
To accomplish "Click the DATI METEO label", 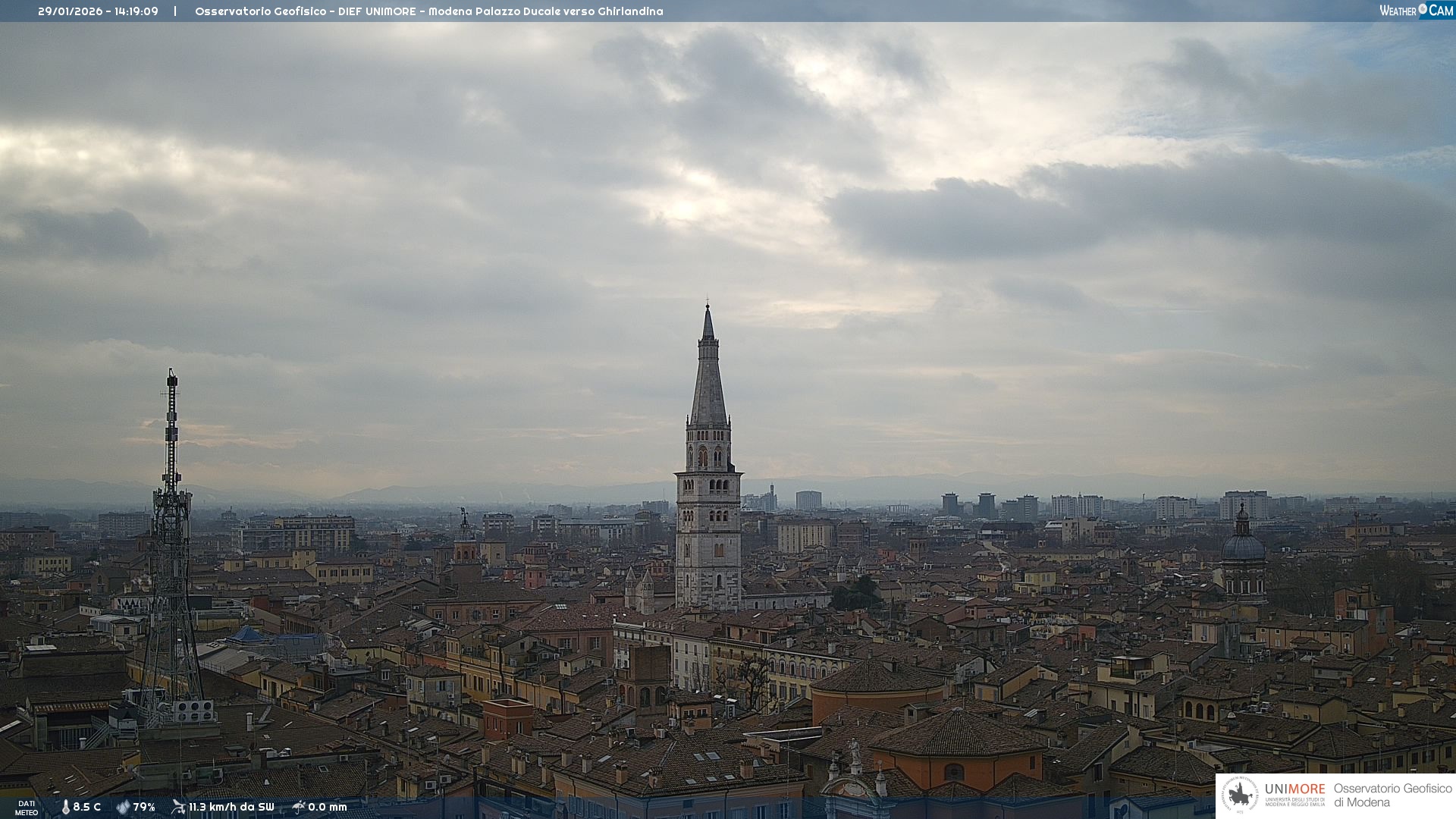I will tap(27, 808).
